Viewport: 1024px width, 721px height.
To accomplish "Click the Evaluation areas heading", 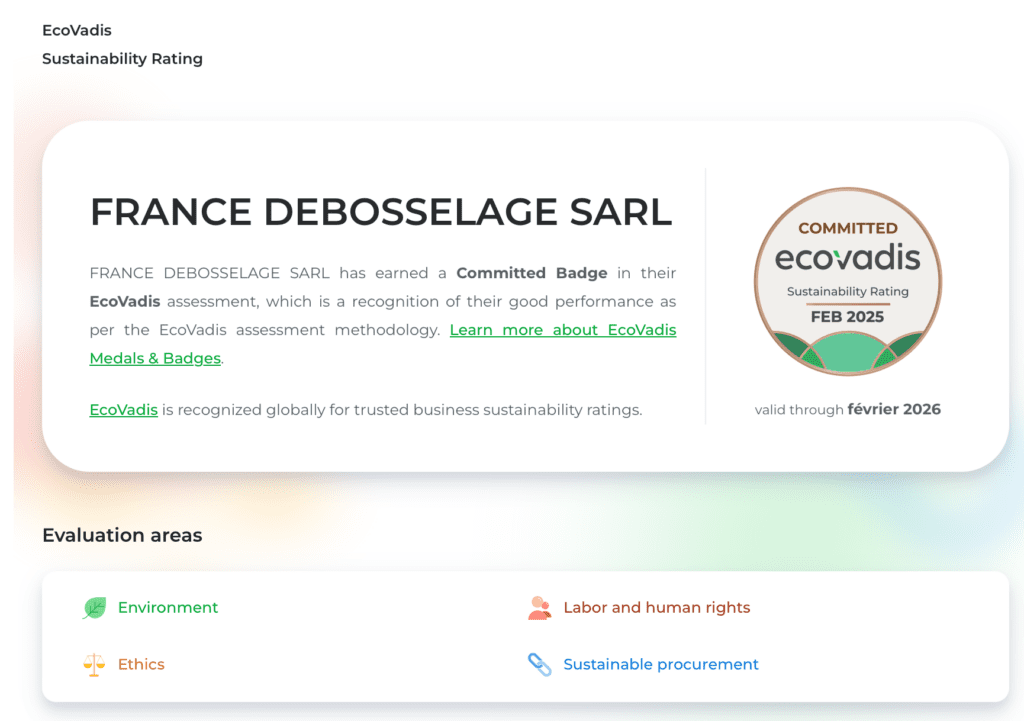I will point(122,536).
